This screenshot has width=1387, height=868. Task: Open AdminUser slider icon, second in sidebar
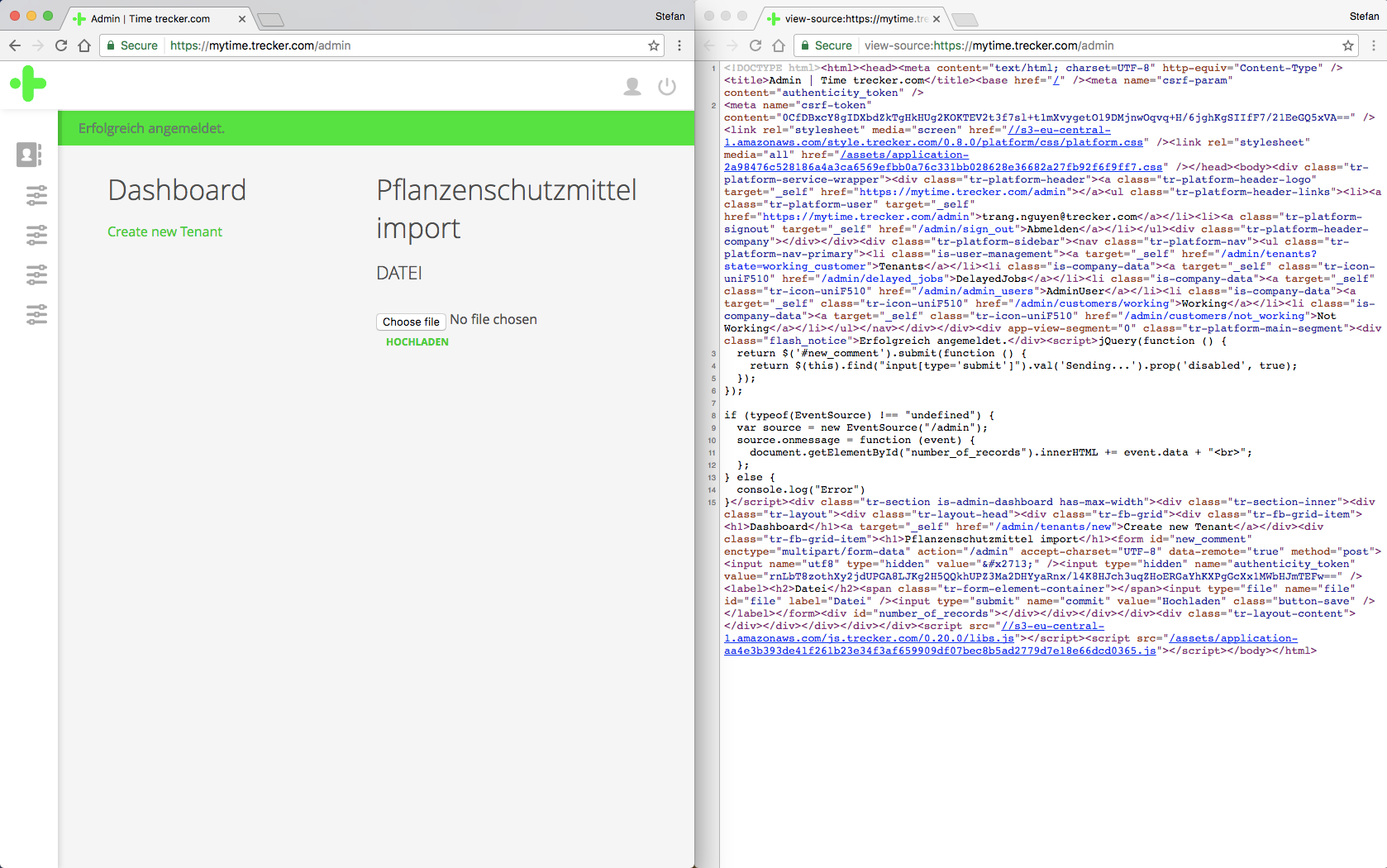[x=36, y=235]
